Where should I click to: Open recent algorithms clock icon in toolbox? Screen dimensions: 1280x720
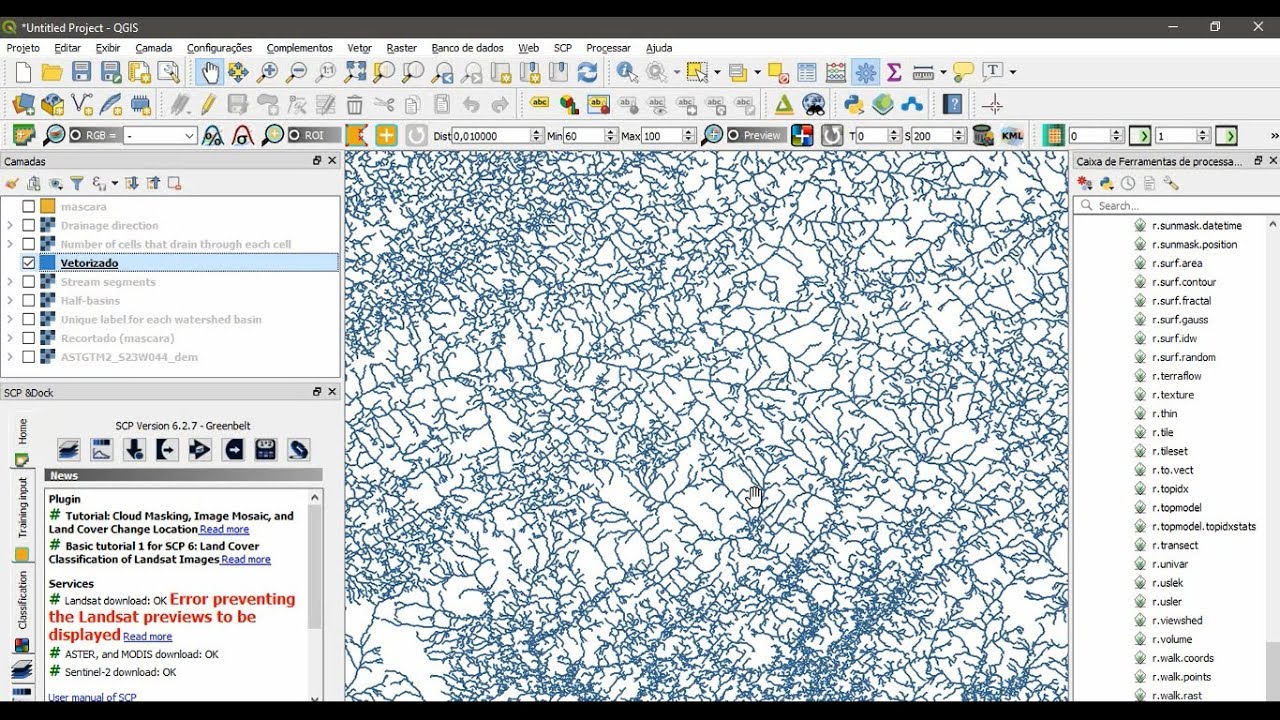pyautogui.click(x=1128, y=183)
